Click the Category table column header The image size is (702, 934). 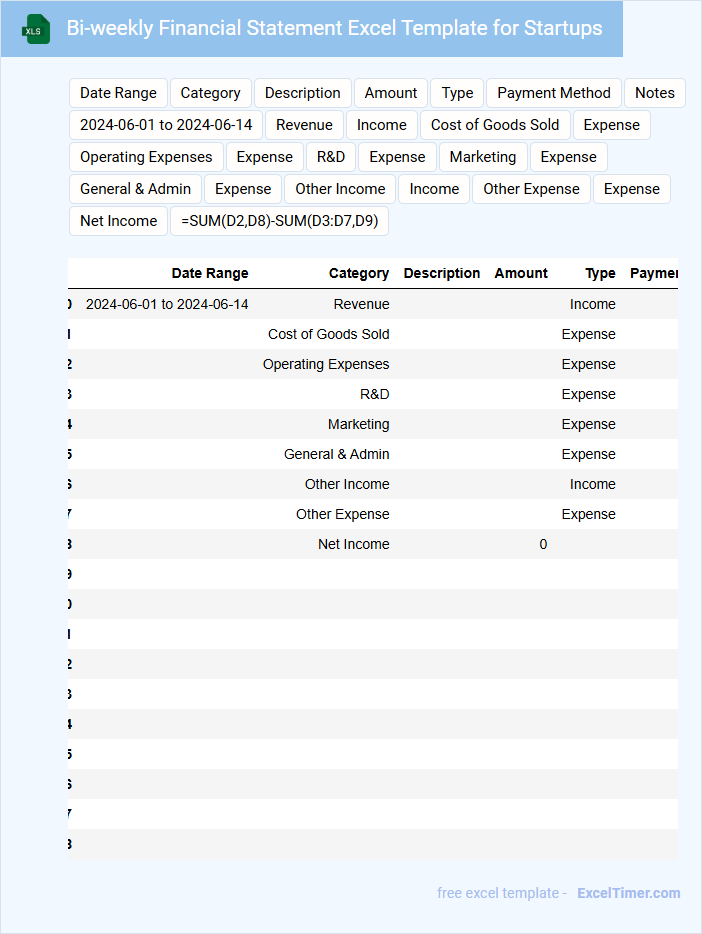point(359,273)
